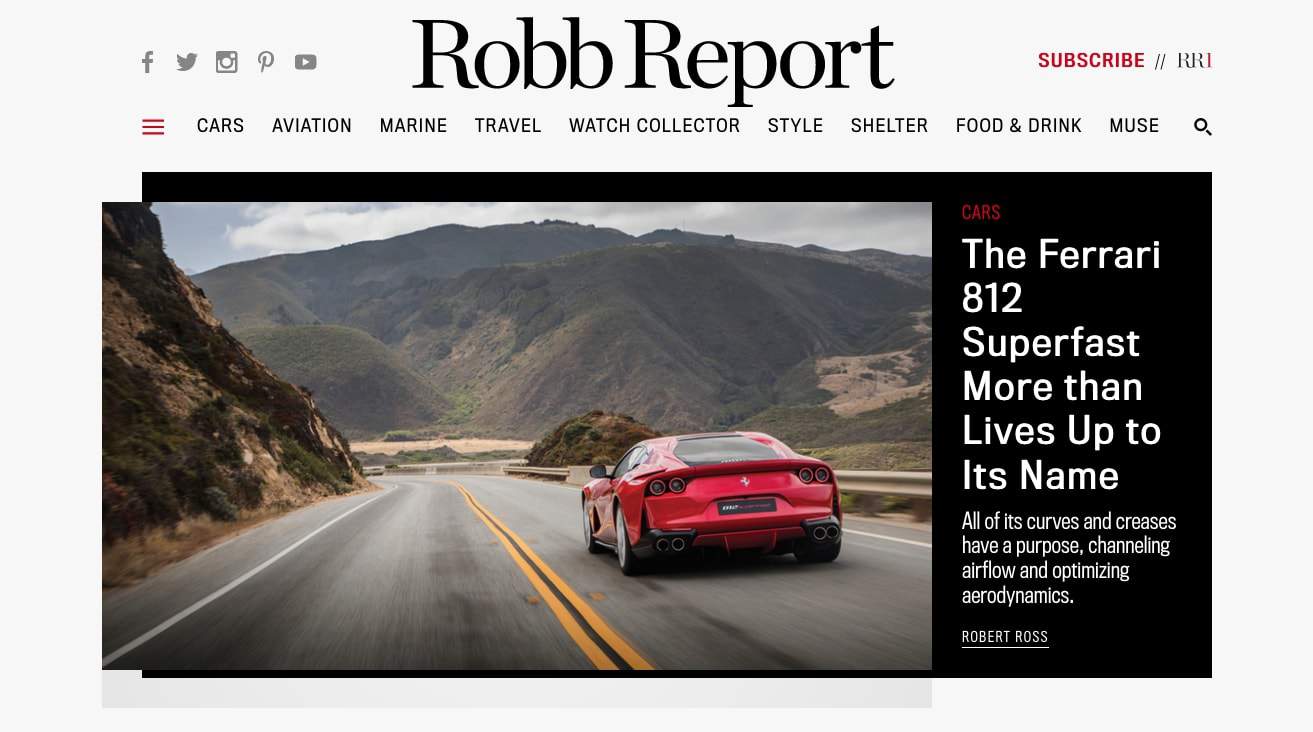Image resolution: width=1313 pixels, height=732 pixels.
Task: Open the Ferrari 812 Superfast headline
Action: pos(1061,364)
